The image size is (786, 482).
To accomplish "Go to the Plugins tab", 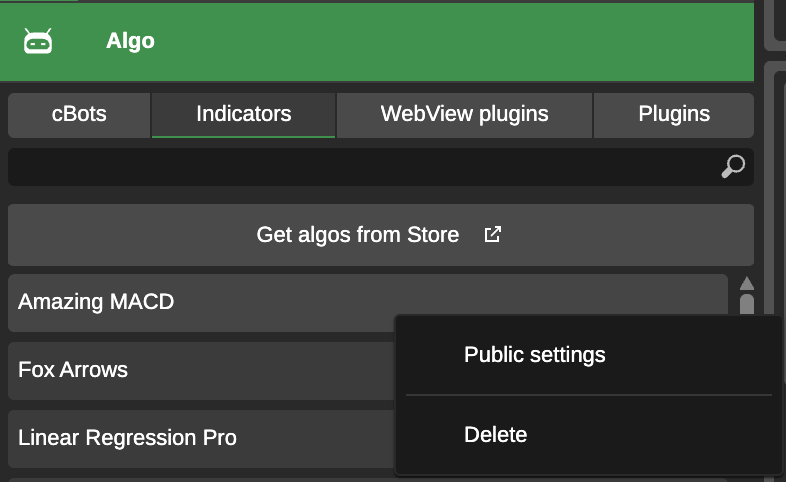I will pos(674,115).
